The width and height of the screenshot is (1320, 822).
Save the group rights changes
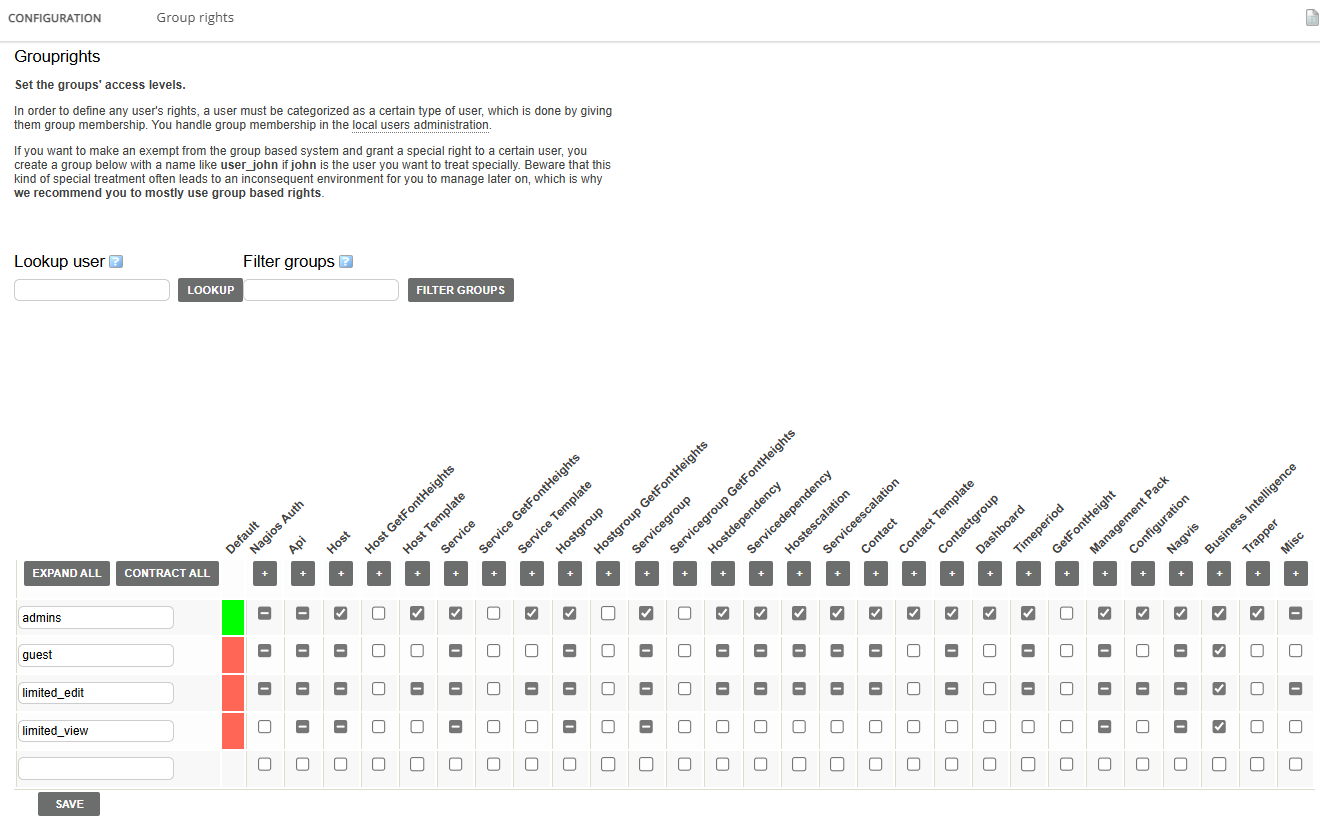(x=69, y=804)
